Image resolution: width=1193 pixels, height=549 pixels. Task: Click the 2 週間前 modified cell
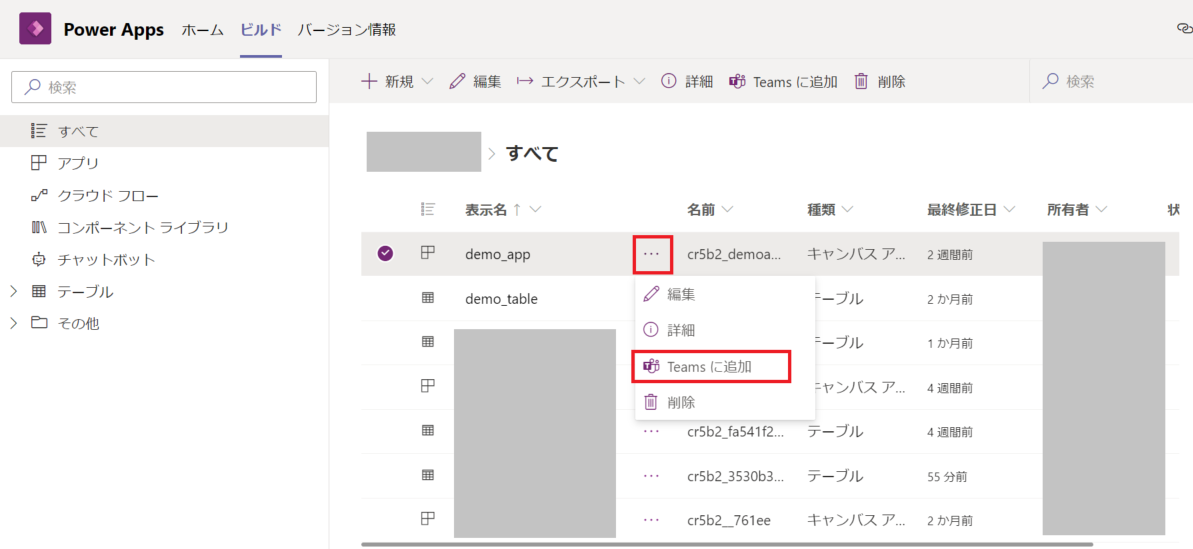point(950,255)
